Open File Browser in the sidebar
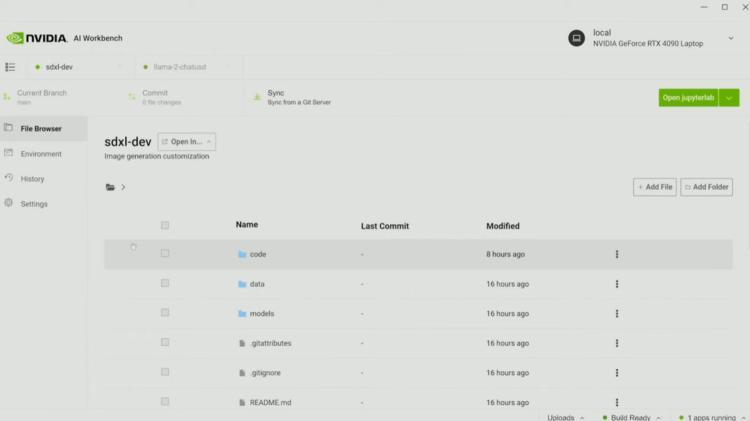 44,128
